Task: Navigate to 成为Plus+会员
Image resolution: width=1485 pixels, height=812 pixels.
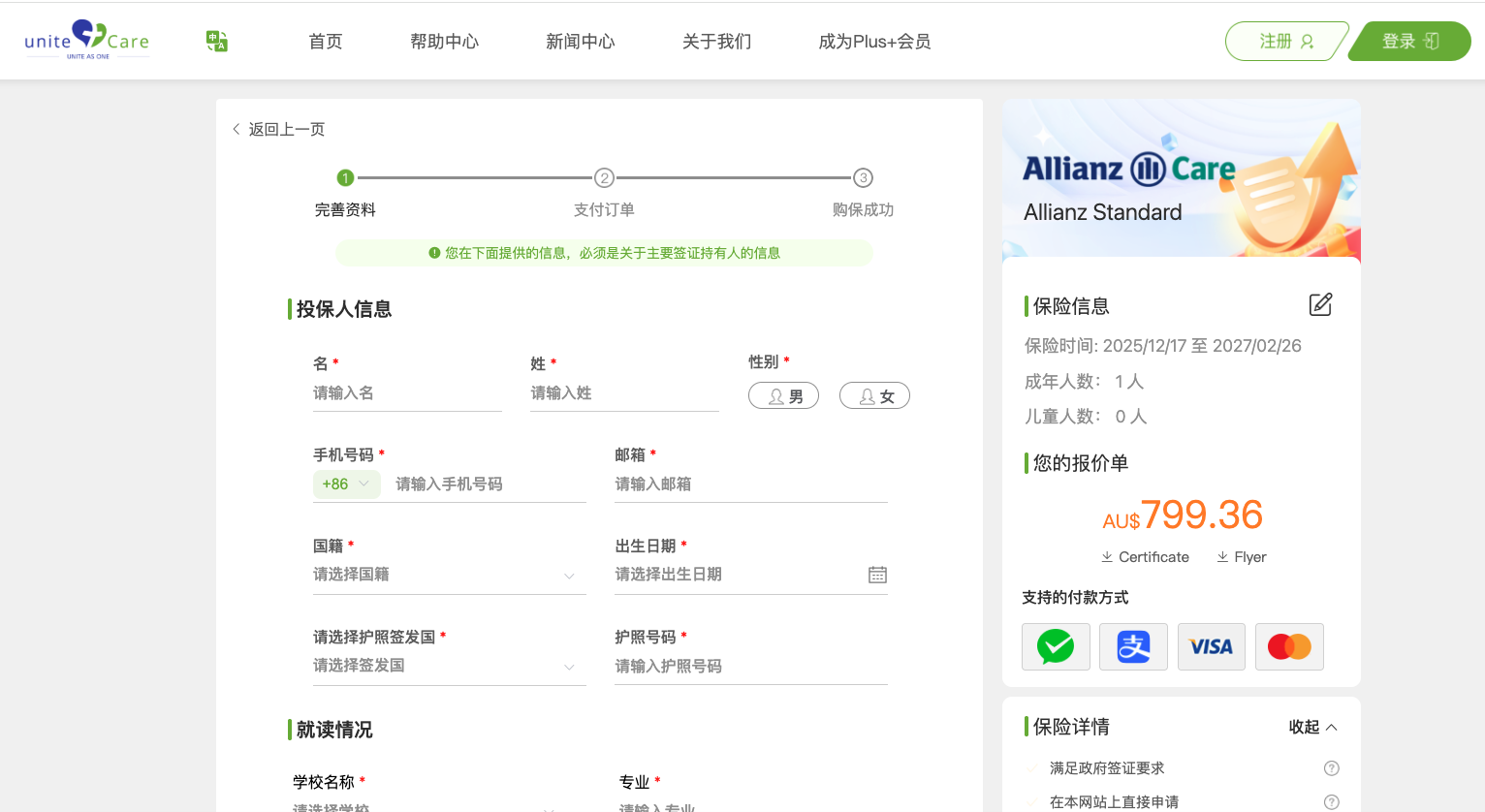Action: 873,41
